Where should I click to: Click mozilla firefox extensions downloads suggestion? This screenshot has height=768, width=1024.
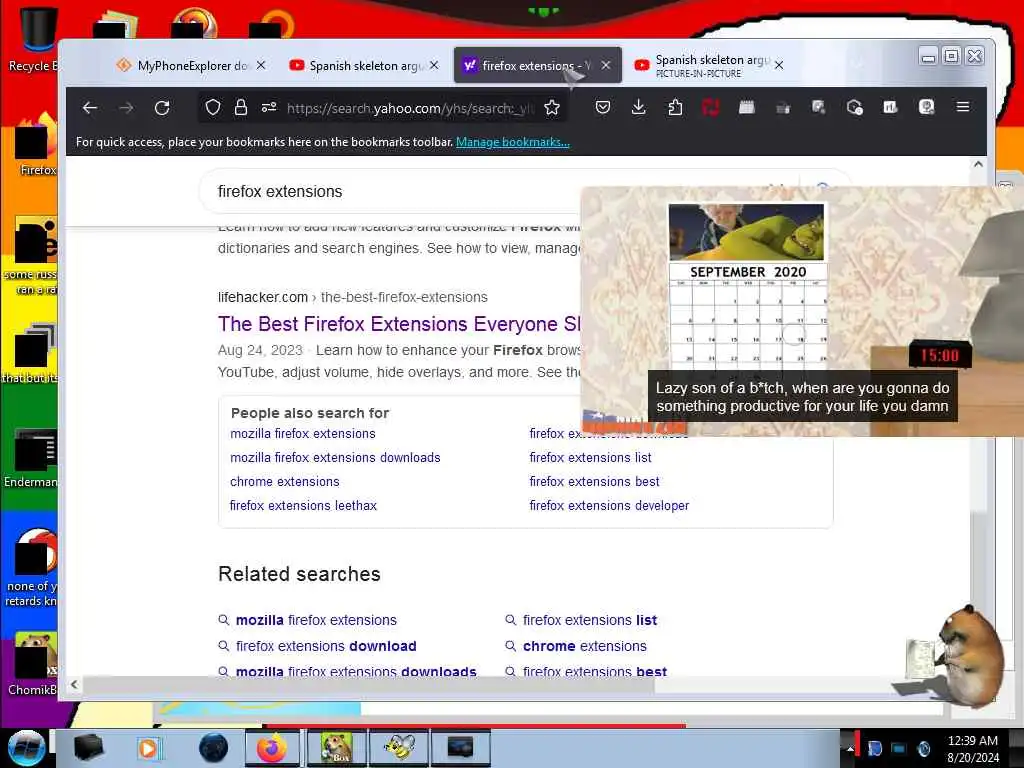point(335,458)
